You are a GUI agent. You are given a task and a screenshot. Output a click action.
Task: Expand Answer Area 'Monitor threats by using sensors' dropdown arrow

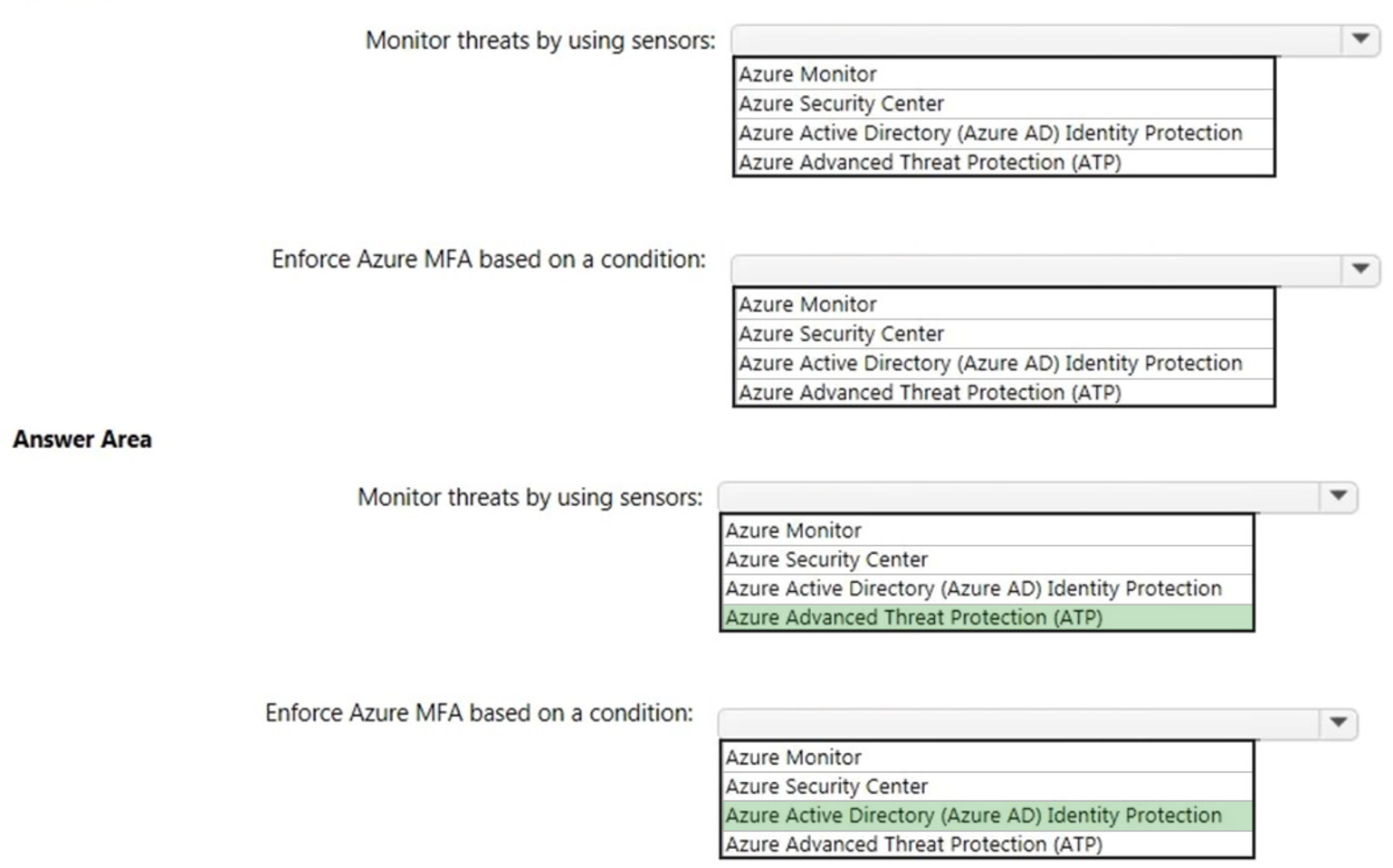tap(1338, 496)
